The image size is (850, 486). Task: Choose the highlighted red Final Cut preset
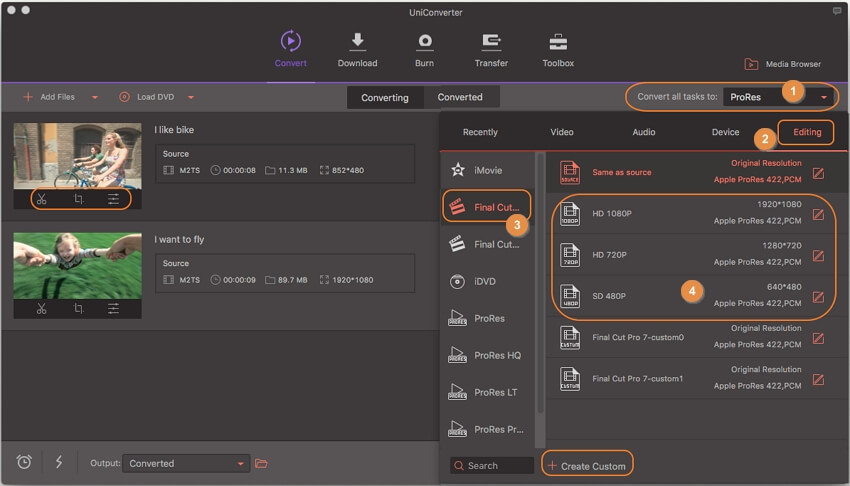[x=487, y=207]
